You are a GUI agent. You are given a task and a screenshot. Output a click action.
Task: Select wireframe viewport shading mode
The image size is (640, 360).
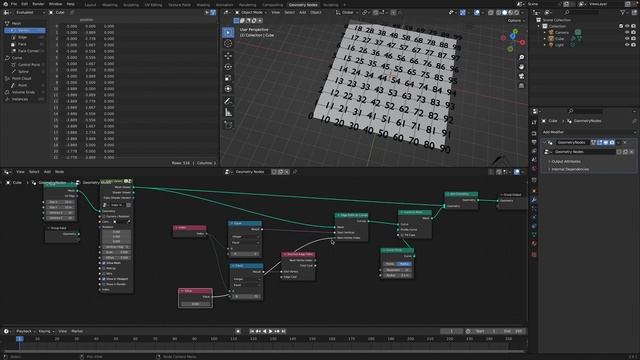point(499,13)
